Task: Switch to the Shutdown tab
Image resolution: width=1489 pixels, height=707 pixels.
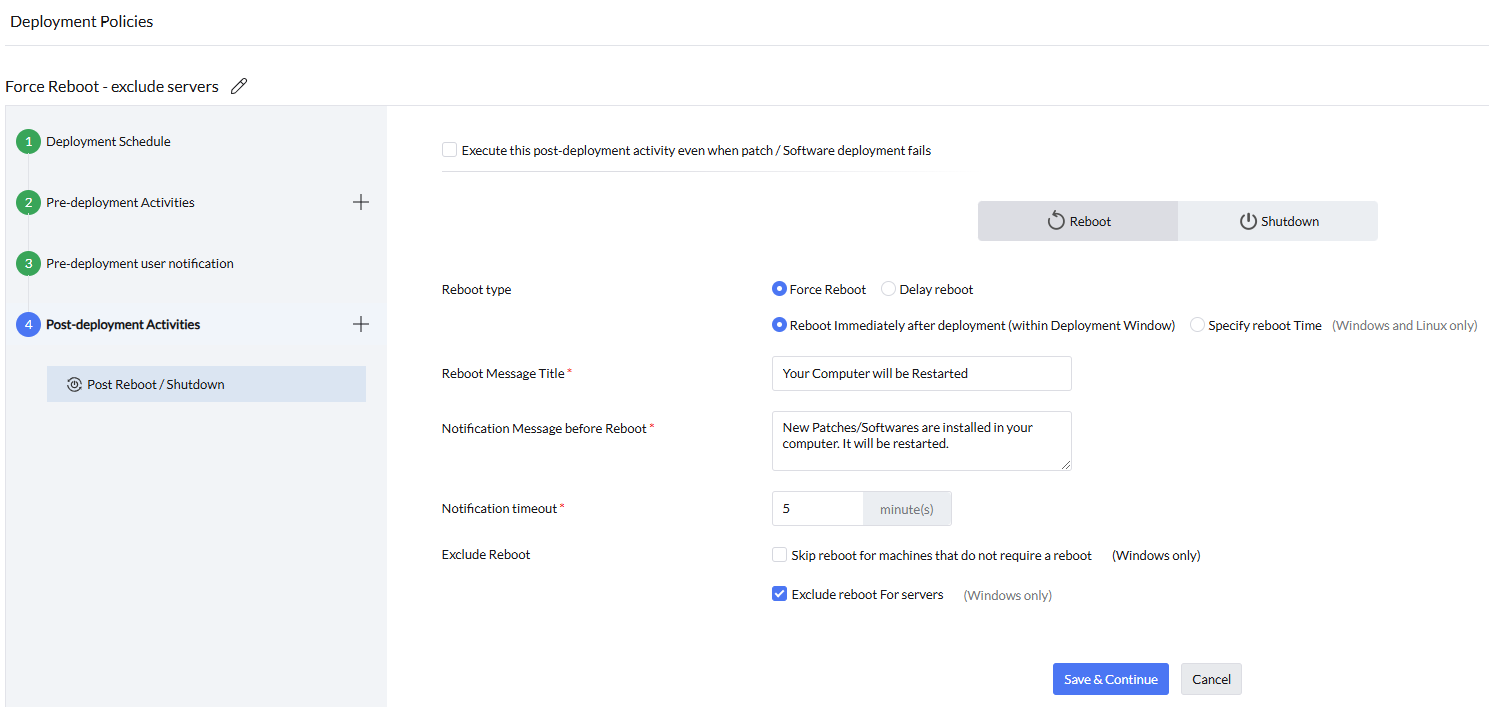Action: coord(1277,220)
